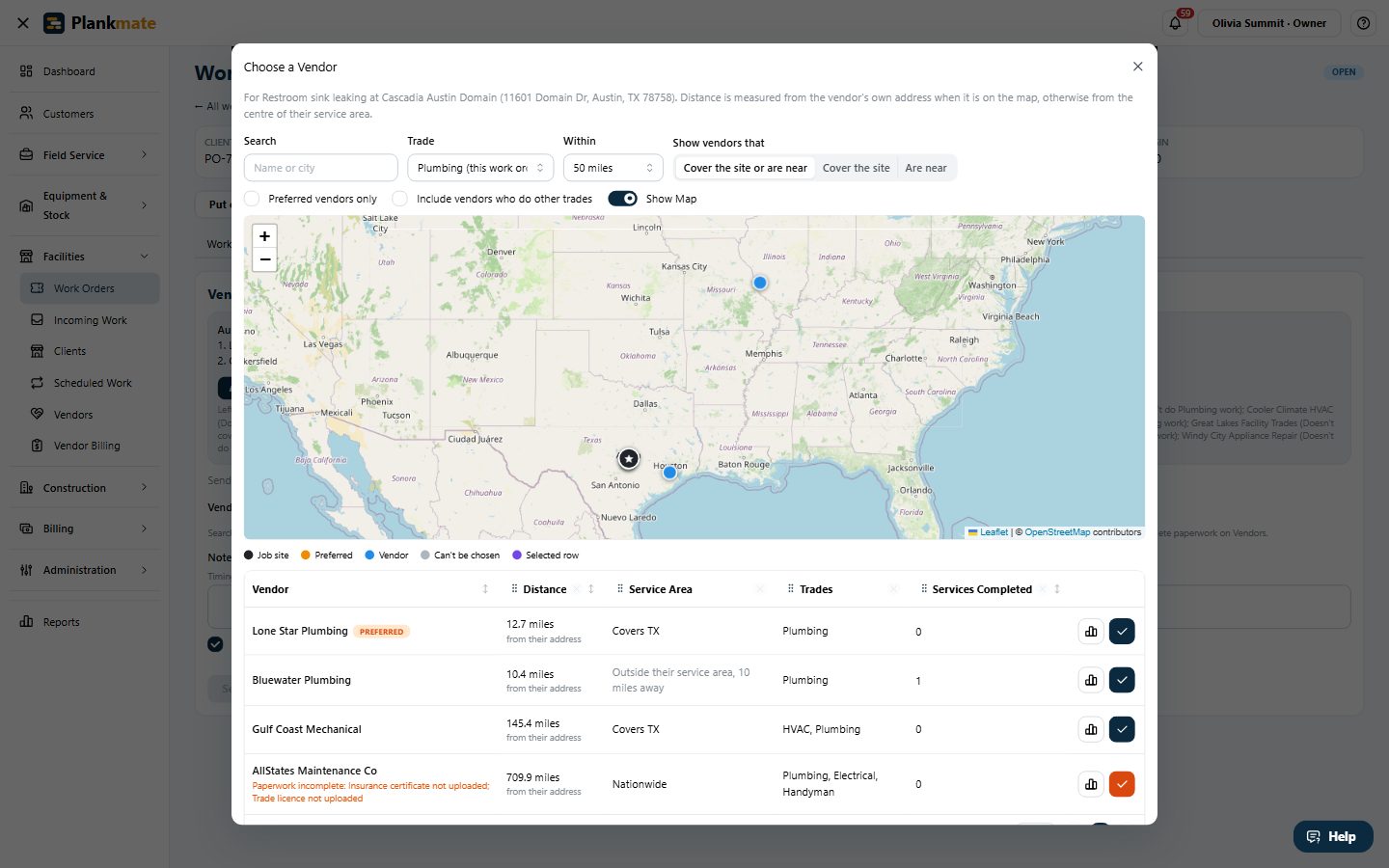View stats for Gulf Coast Mechanical
This screenshot has width=1389, height=868.
pyautogui.click(x=1091, y=729)
